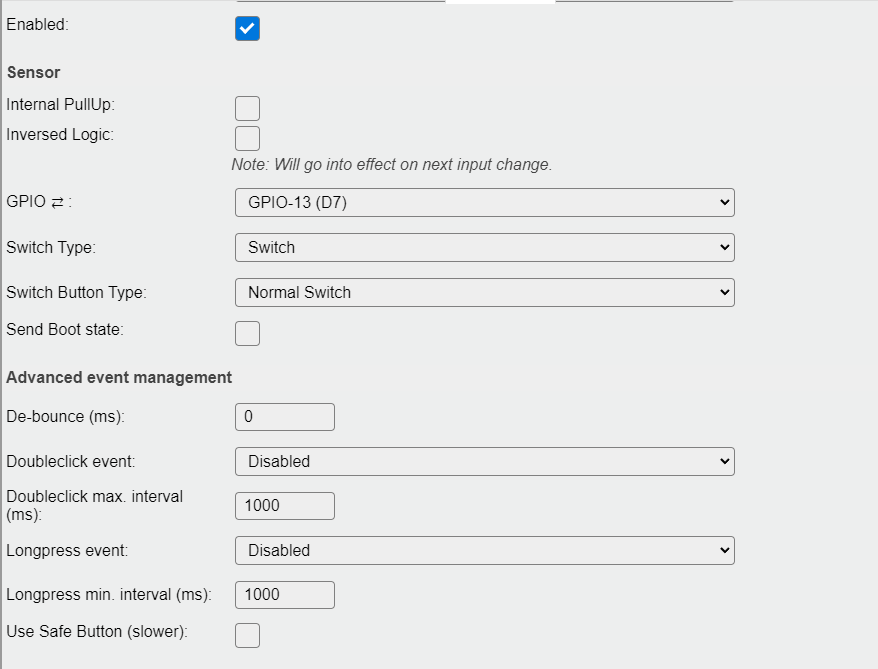Toggle the Inversed Logic checkbox
878x669 pixels.
[x=247, y=138]
